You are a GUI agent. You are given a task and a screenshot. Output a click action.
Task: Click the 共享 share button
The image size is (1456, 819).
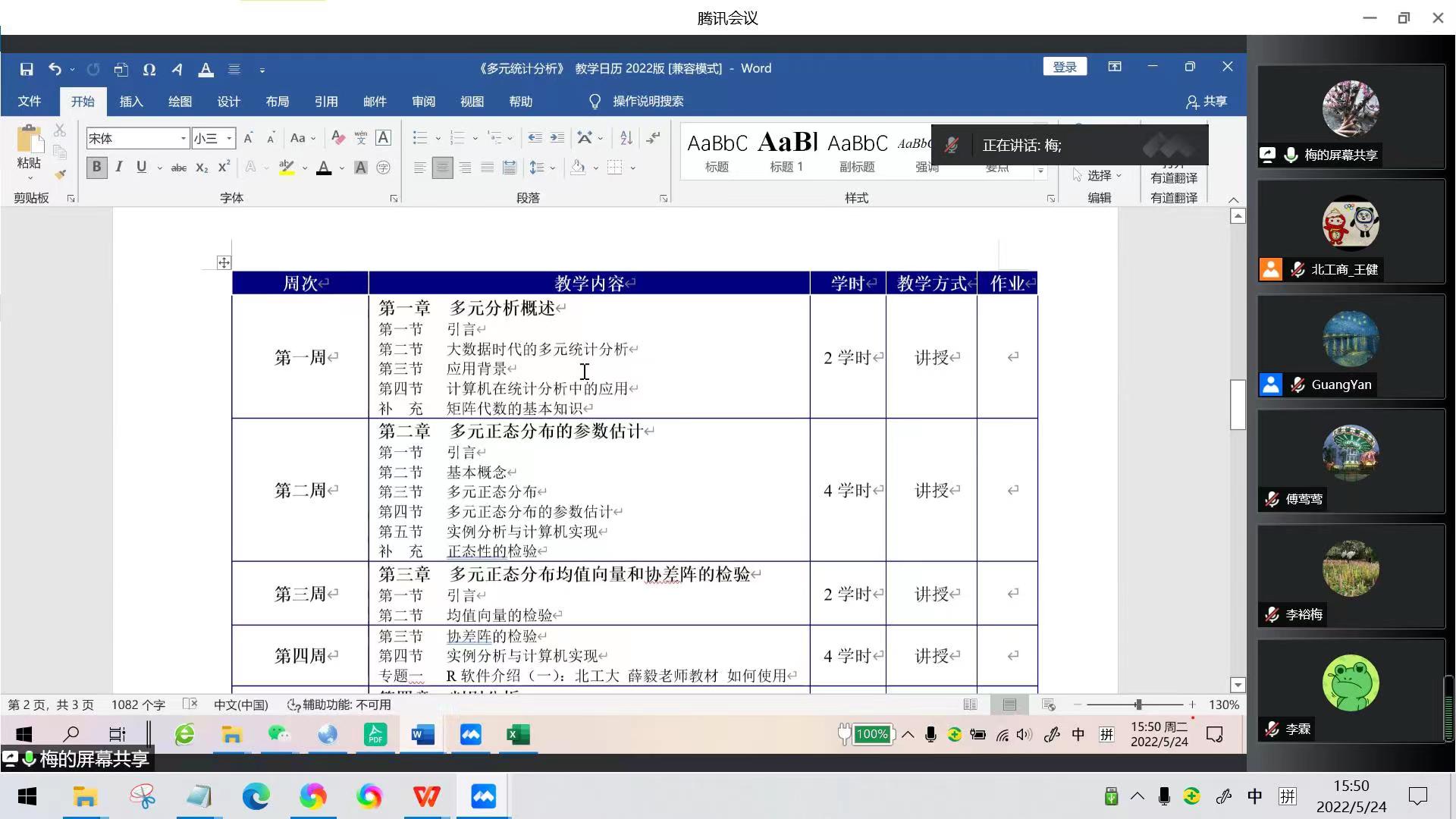[x=1206, y=102]
